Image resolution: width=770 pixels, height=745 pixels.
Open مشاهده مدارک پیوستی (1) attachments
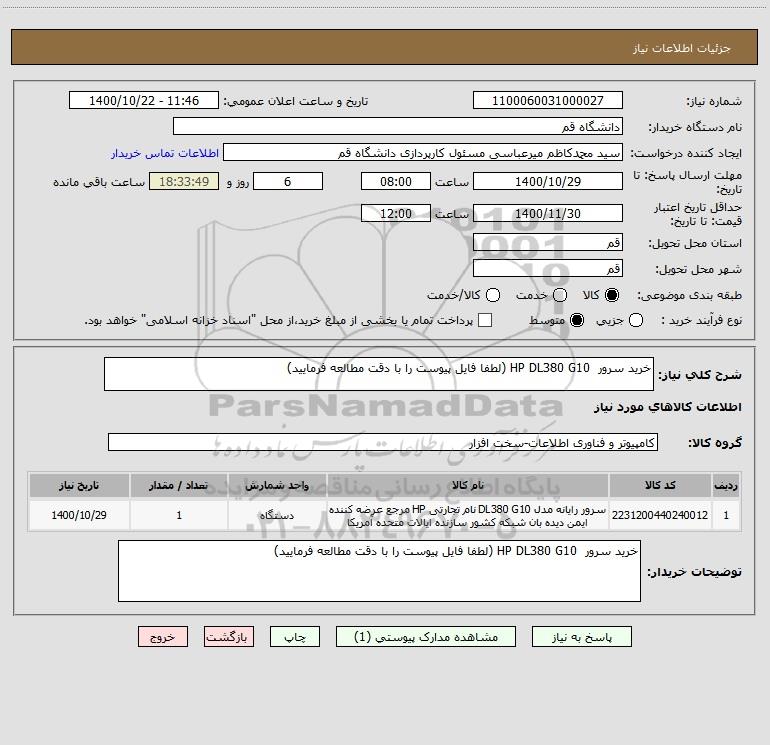click(x=426, y=636)
